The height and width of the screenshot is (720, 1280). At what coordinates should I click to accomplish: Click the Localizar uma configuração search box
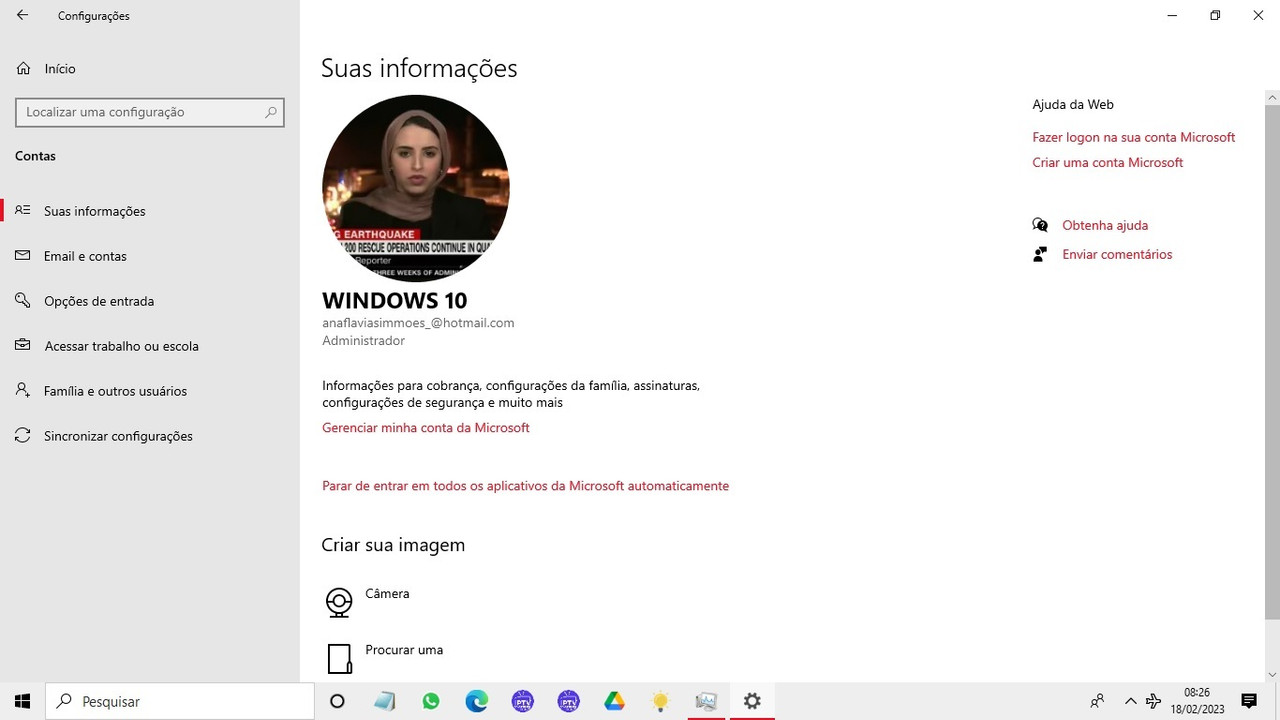click(x=149, y=112)
